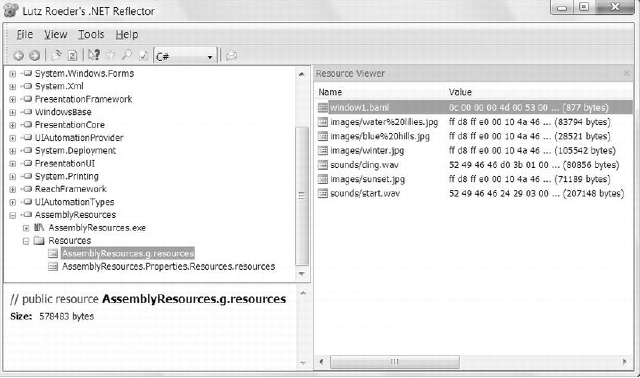640x378 pixels.
Task: Click the window1.baml resource icon
Action: point(323,108)
